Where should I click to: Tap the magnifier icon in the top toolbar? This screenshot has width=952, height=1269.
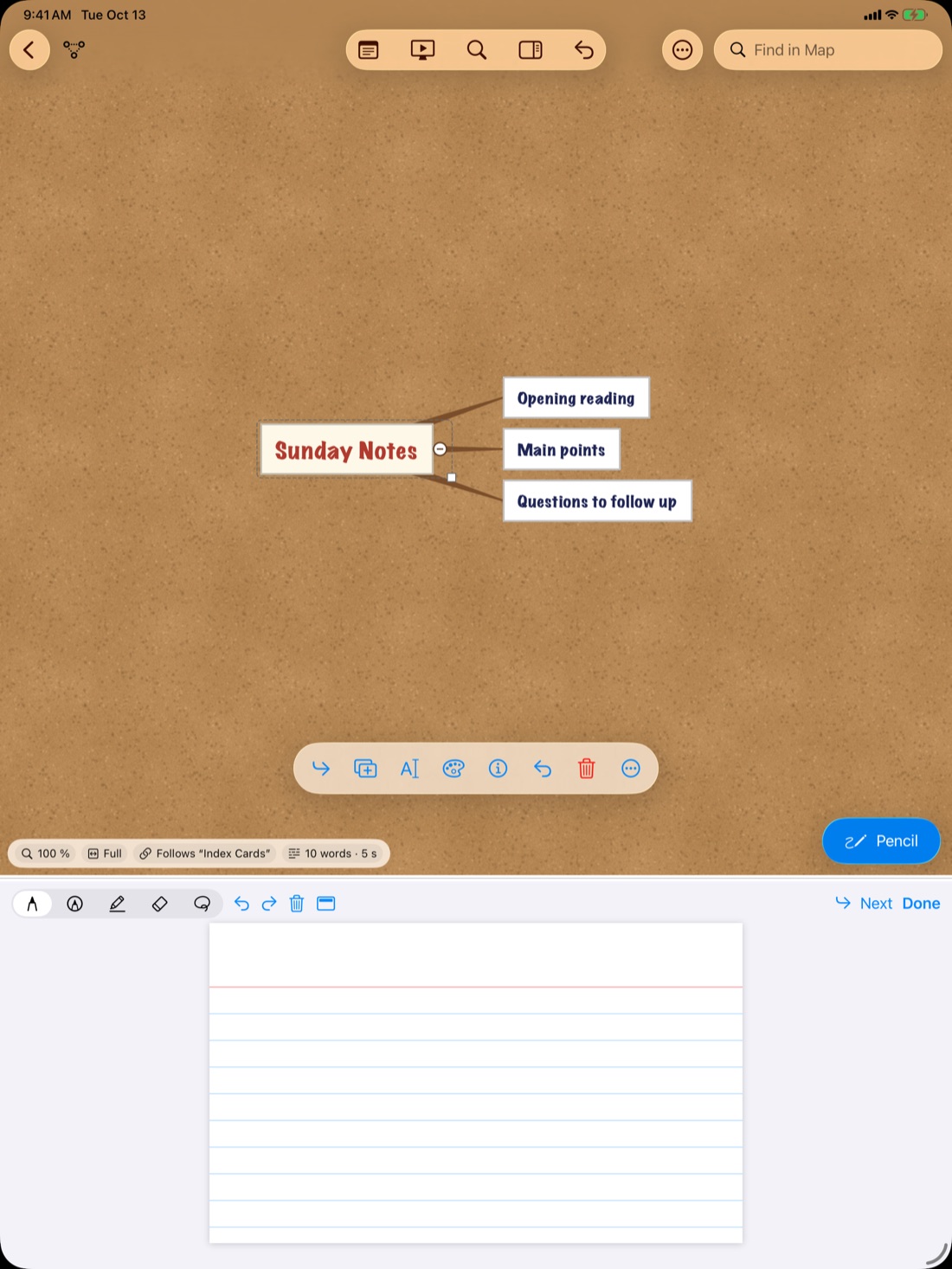pos(477,50)
